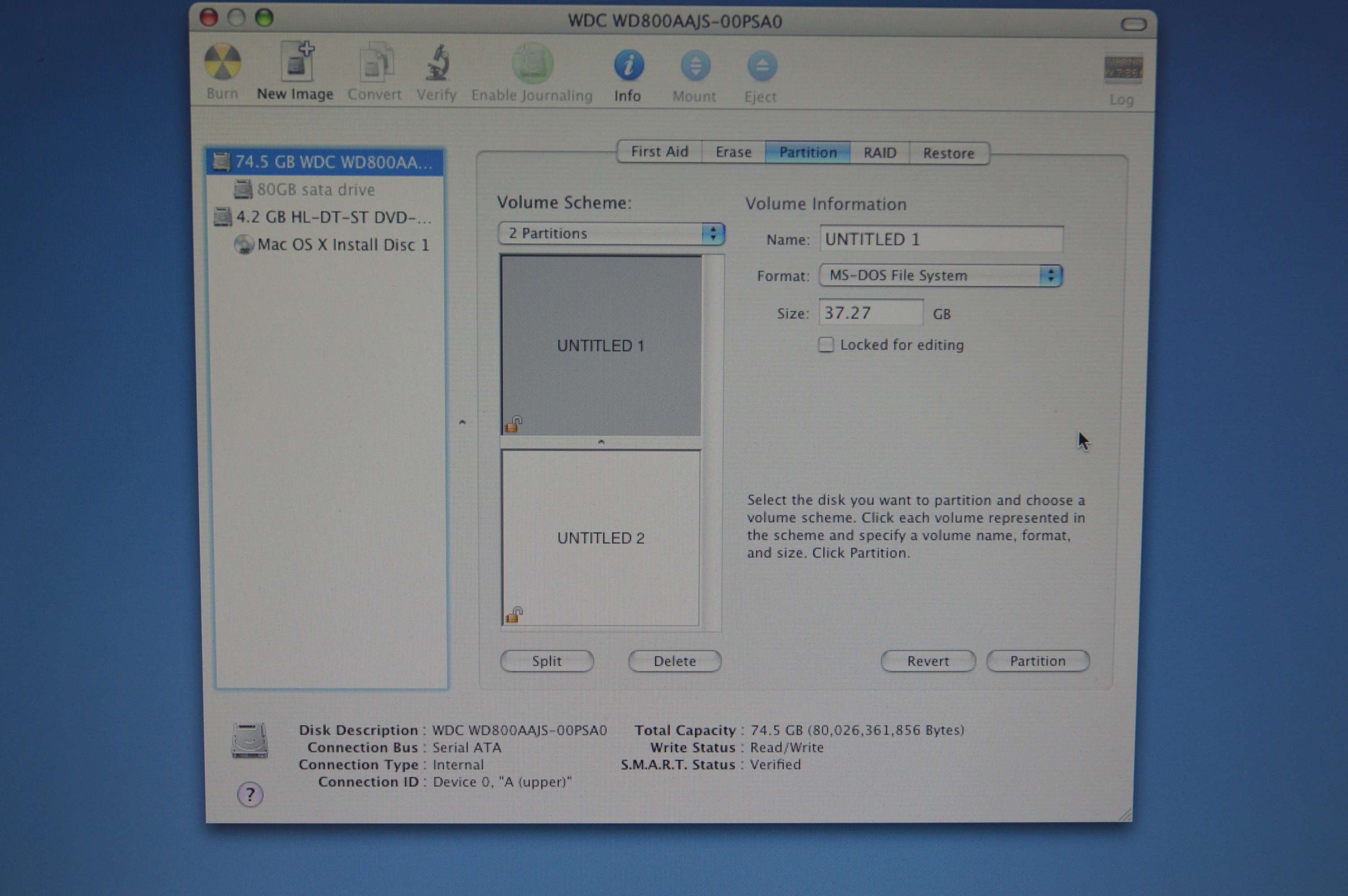Click the Split button
The width and height of the screenshot is (1348, 896).
tap(547, 661)
